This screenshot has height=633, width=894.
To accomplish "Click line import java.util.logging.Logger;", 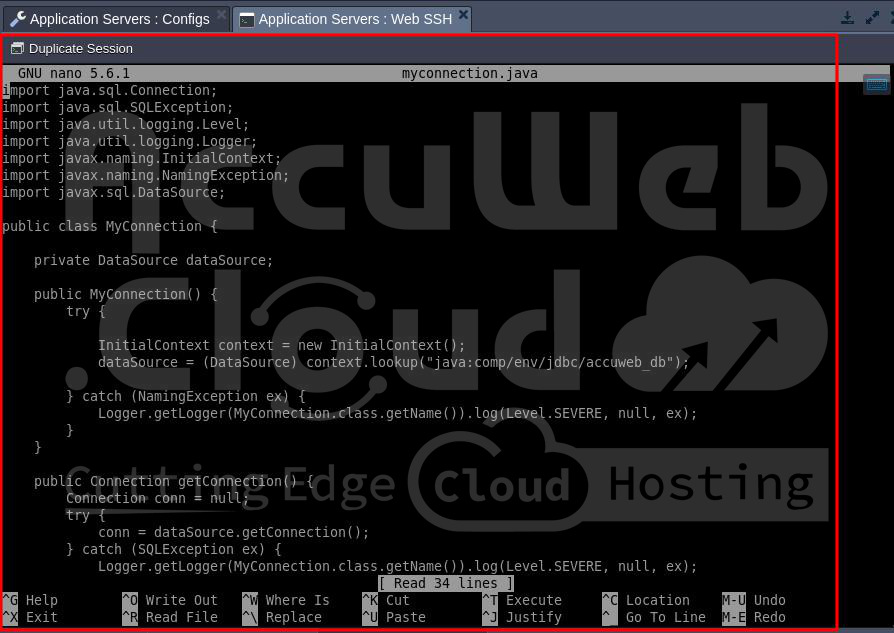I will [129, 141].
